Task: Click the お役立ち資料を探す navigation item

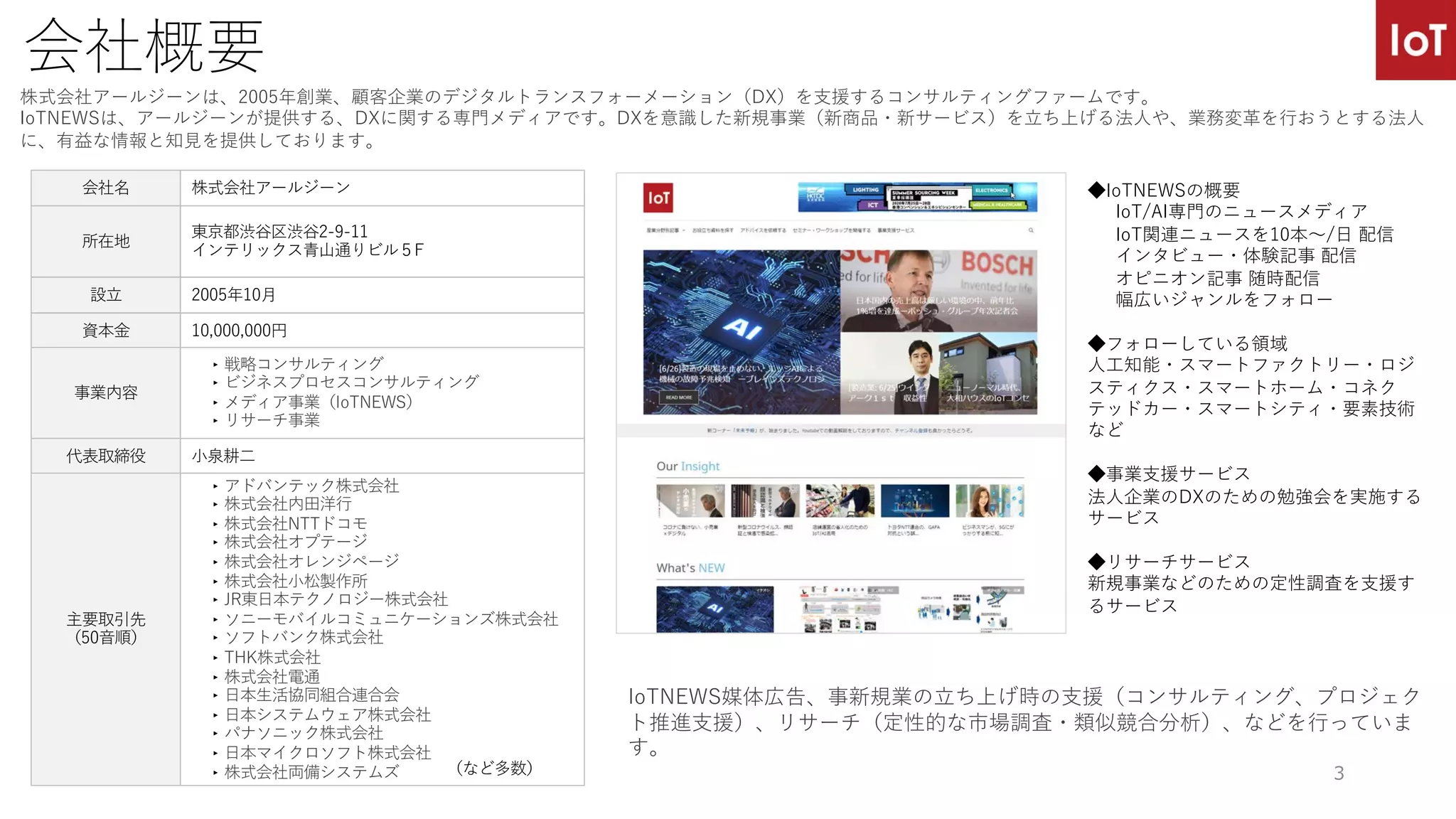Action: [712, 230]
